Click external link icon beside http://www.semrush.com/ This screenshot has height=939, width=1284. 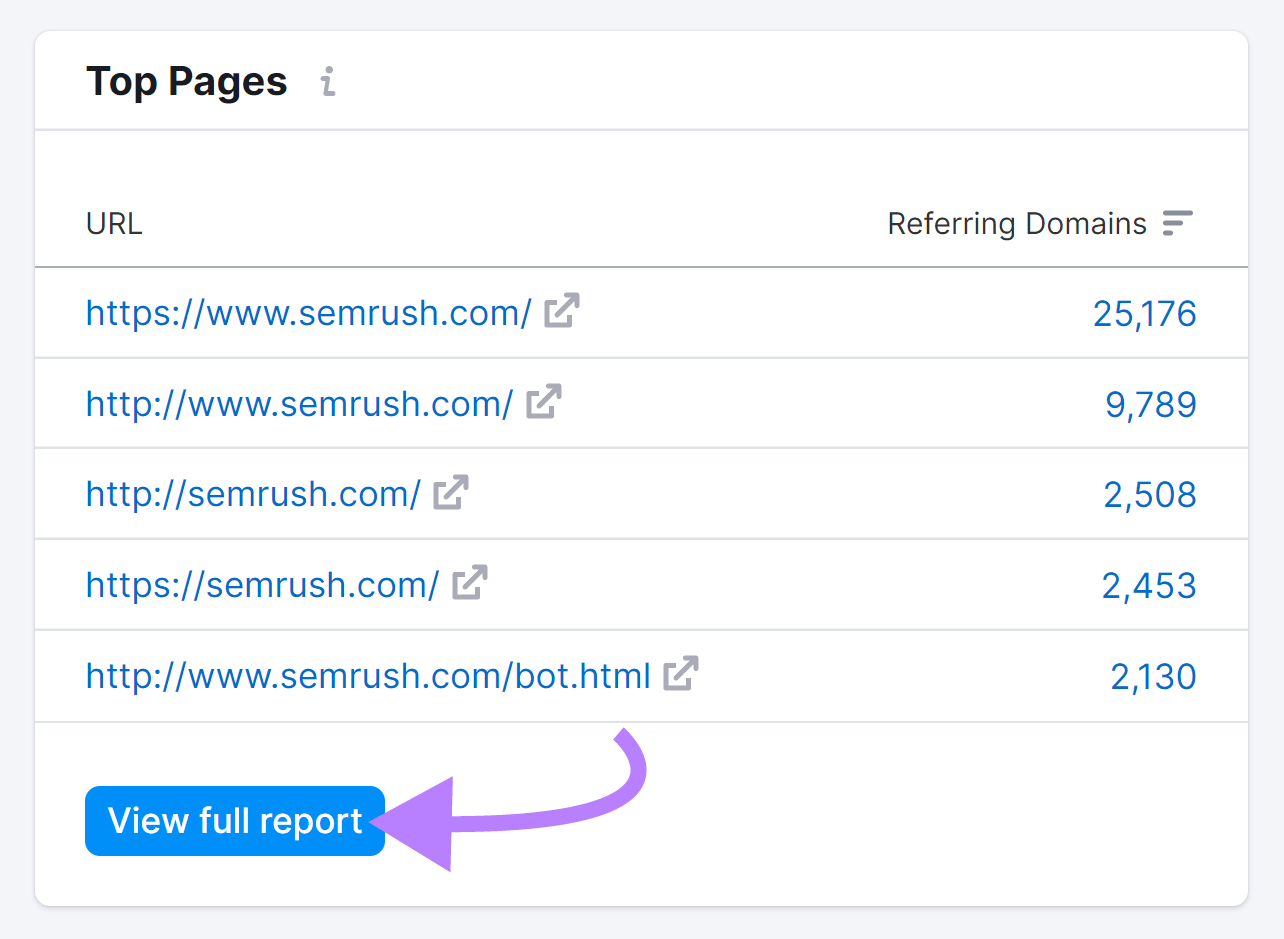(x=542, y=403)
